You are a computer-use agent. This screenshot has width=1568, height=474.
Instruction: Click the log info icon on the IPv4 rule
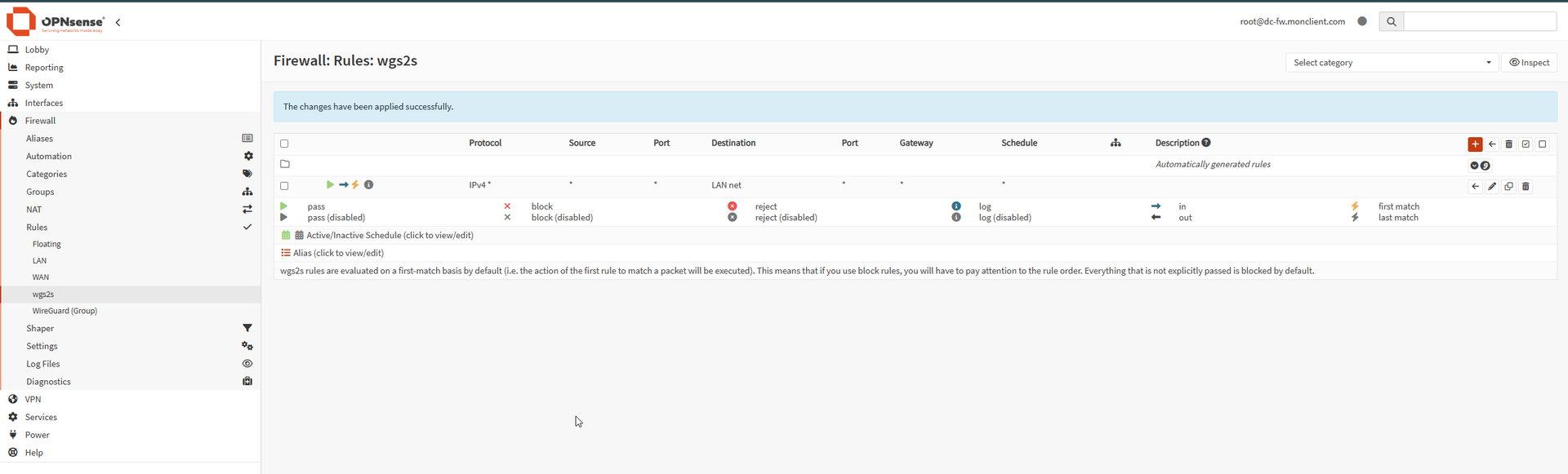point(369,185)
